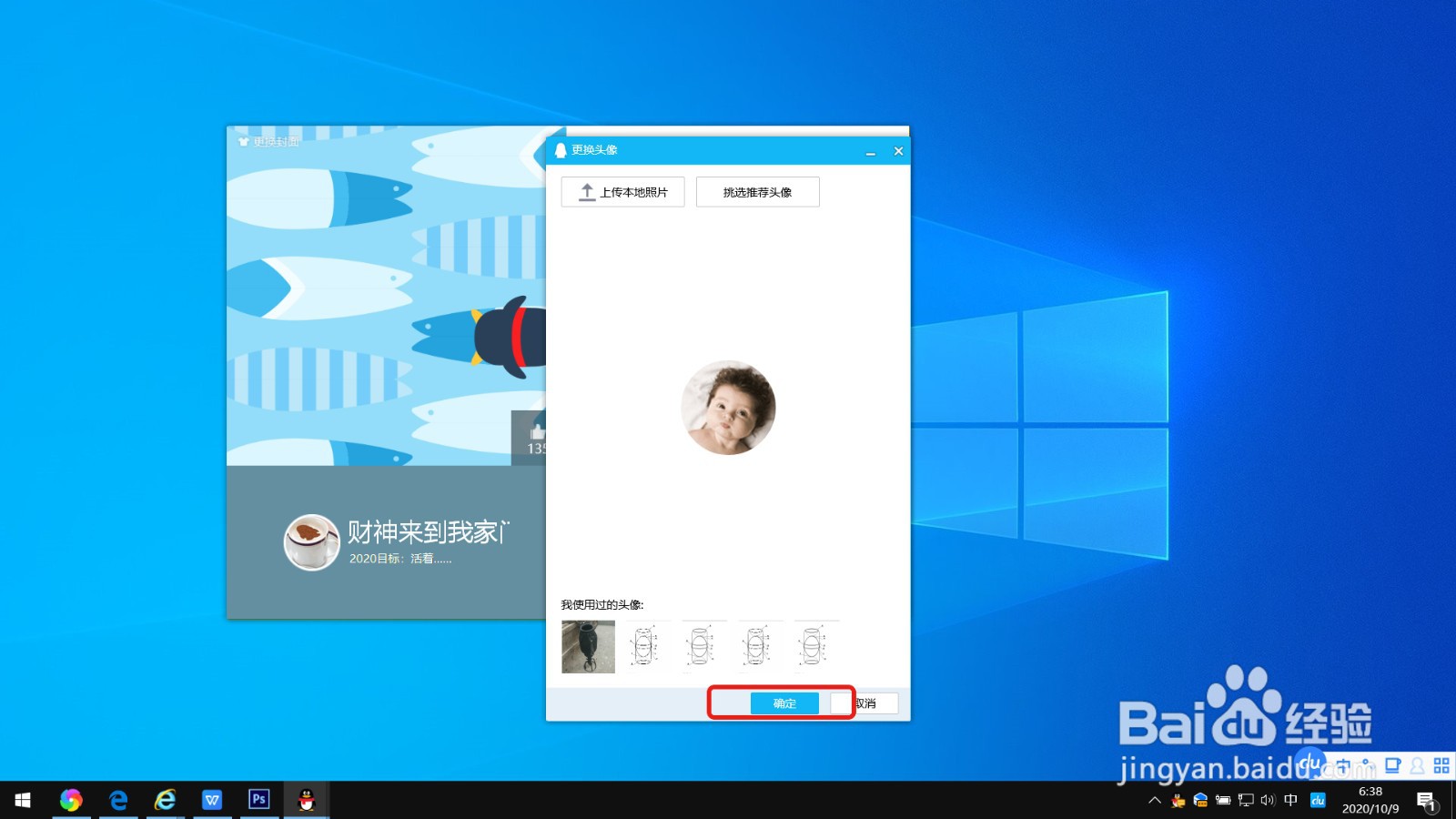Open QQ from the taskbar

click(305, 801)
